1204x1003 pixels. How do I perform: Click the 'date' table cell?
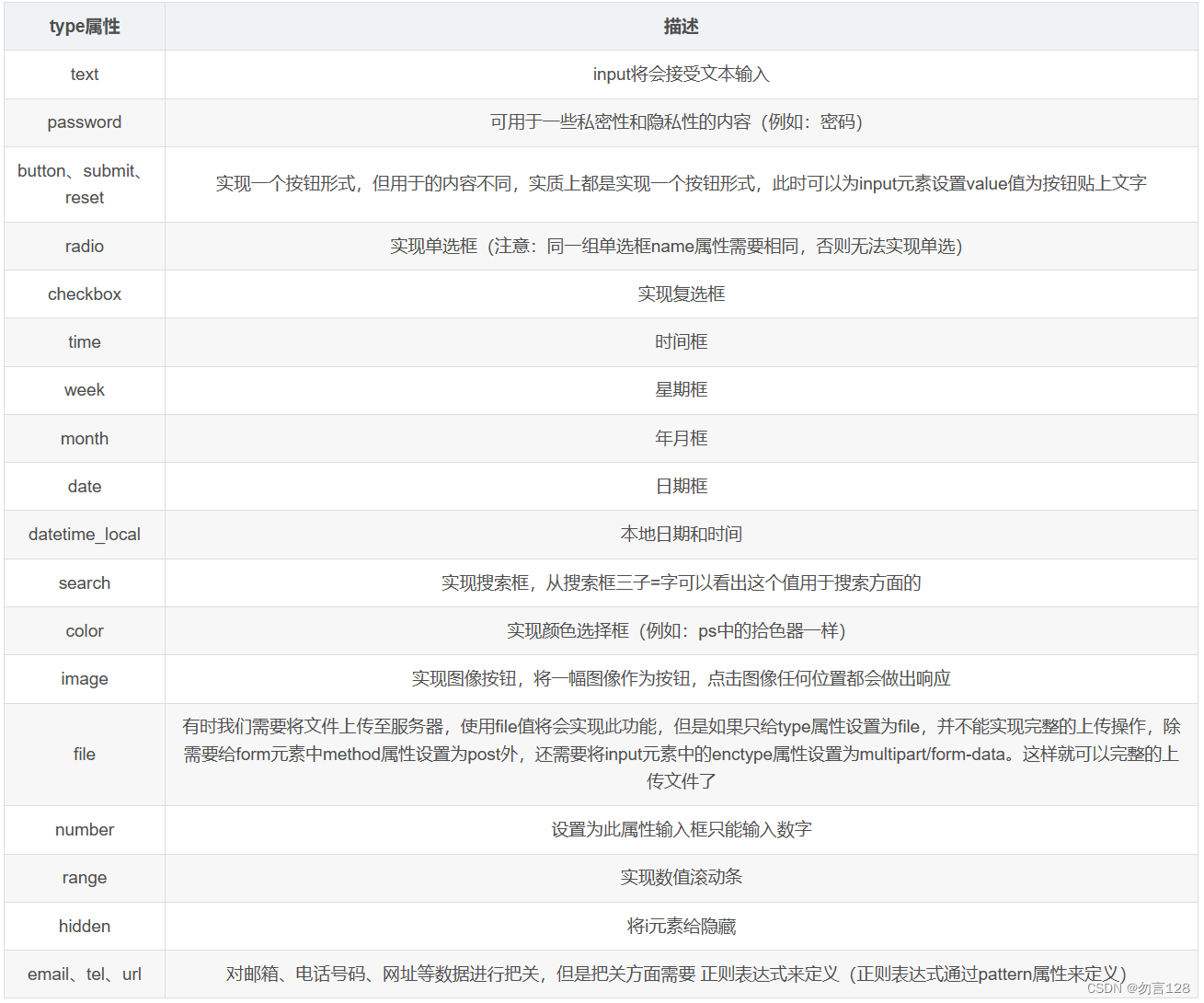[84, 487]
